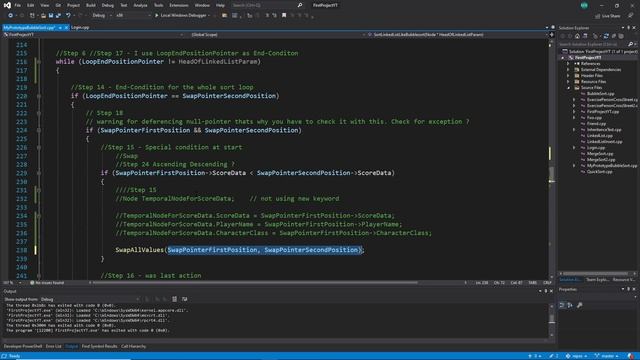Click the Clear All icon in Output panel
This screenshot has width=640, height=360.
(x=175, y=299)
